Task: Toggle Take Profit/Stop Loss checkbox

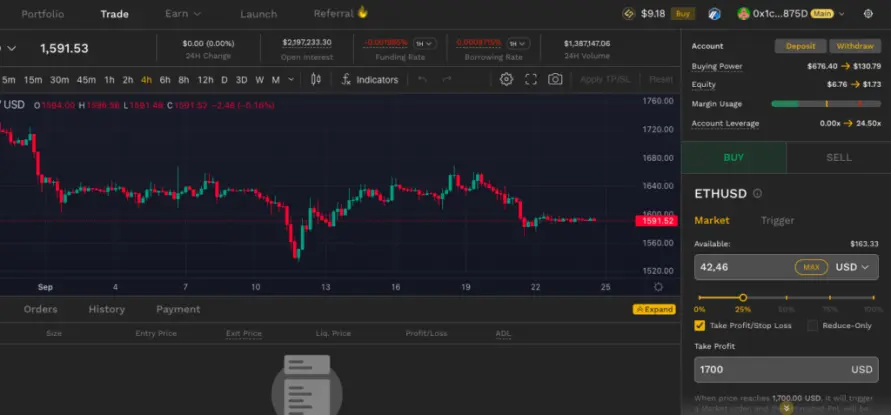Action: pos(700,326)
